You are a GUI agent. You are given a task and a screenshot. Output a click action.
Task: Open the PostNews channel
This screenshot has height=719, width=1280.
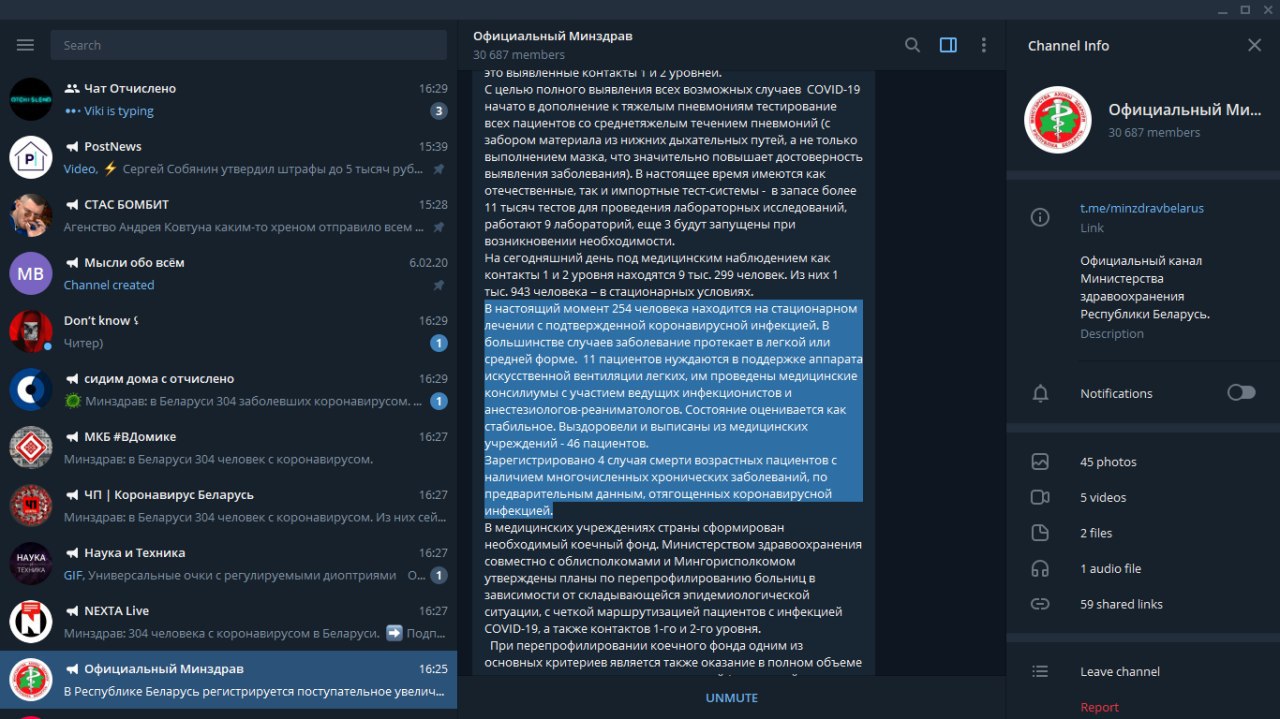tap(229, 157)
